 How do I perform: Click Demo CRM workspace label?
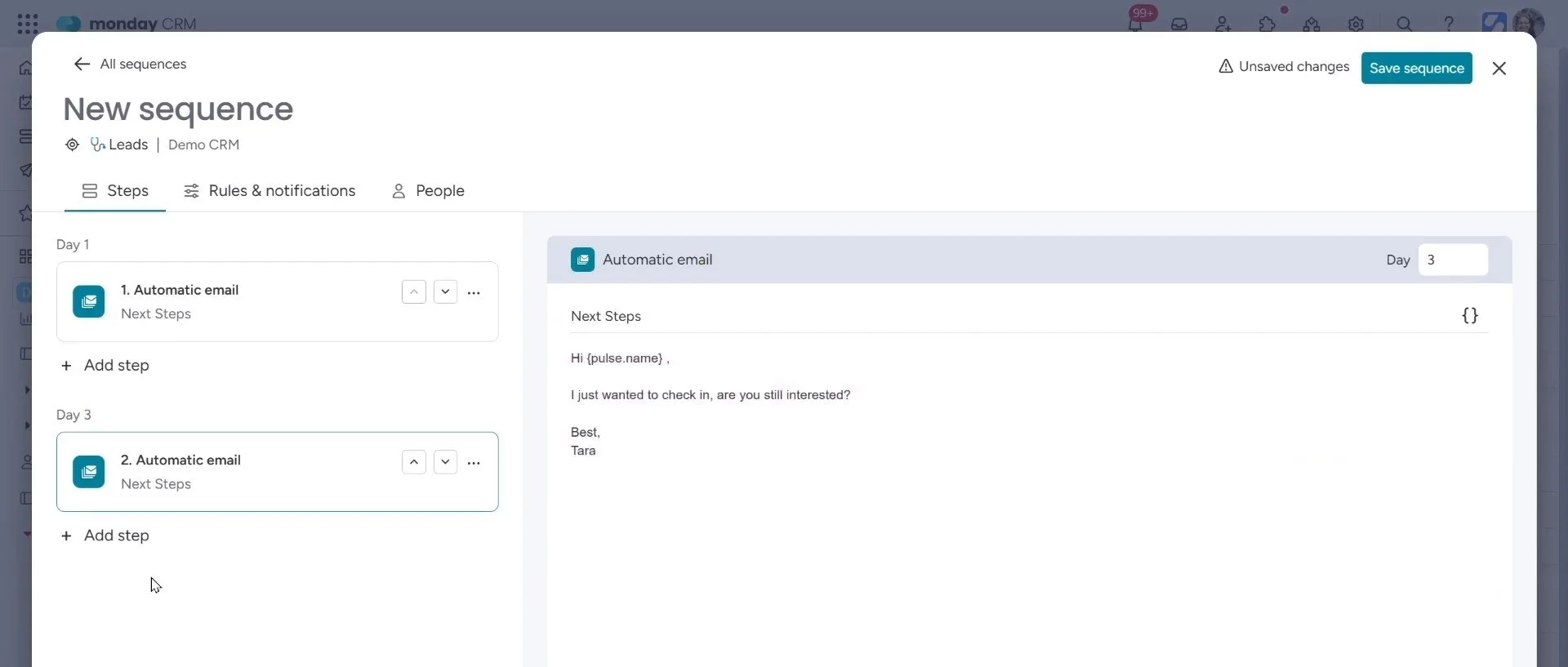coord(203,145)
